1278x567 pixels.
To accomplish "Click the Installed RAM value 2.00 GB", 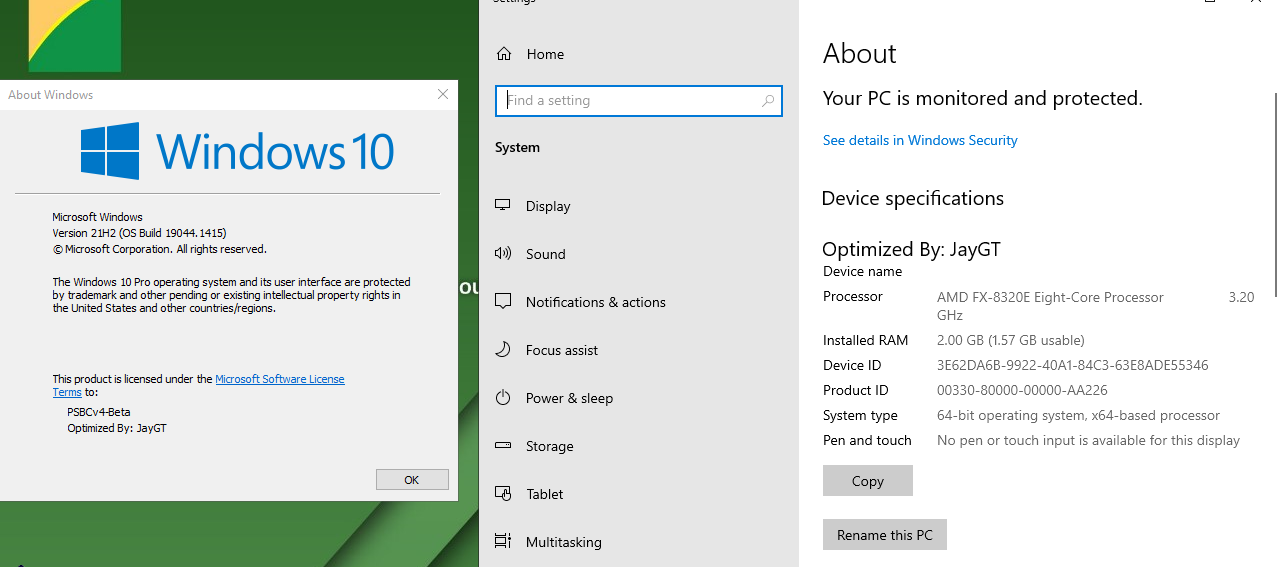I will coord(1011,340).
